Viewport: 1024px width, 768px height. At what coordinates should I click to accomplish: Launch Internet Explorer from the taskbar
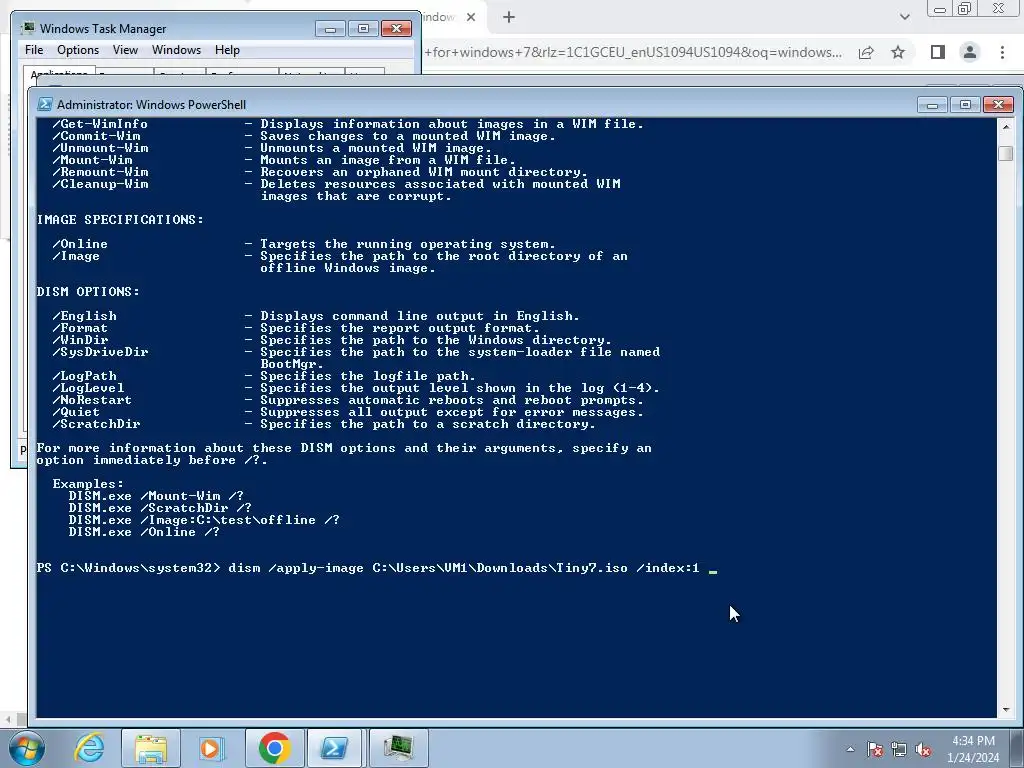[89, 748]
